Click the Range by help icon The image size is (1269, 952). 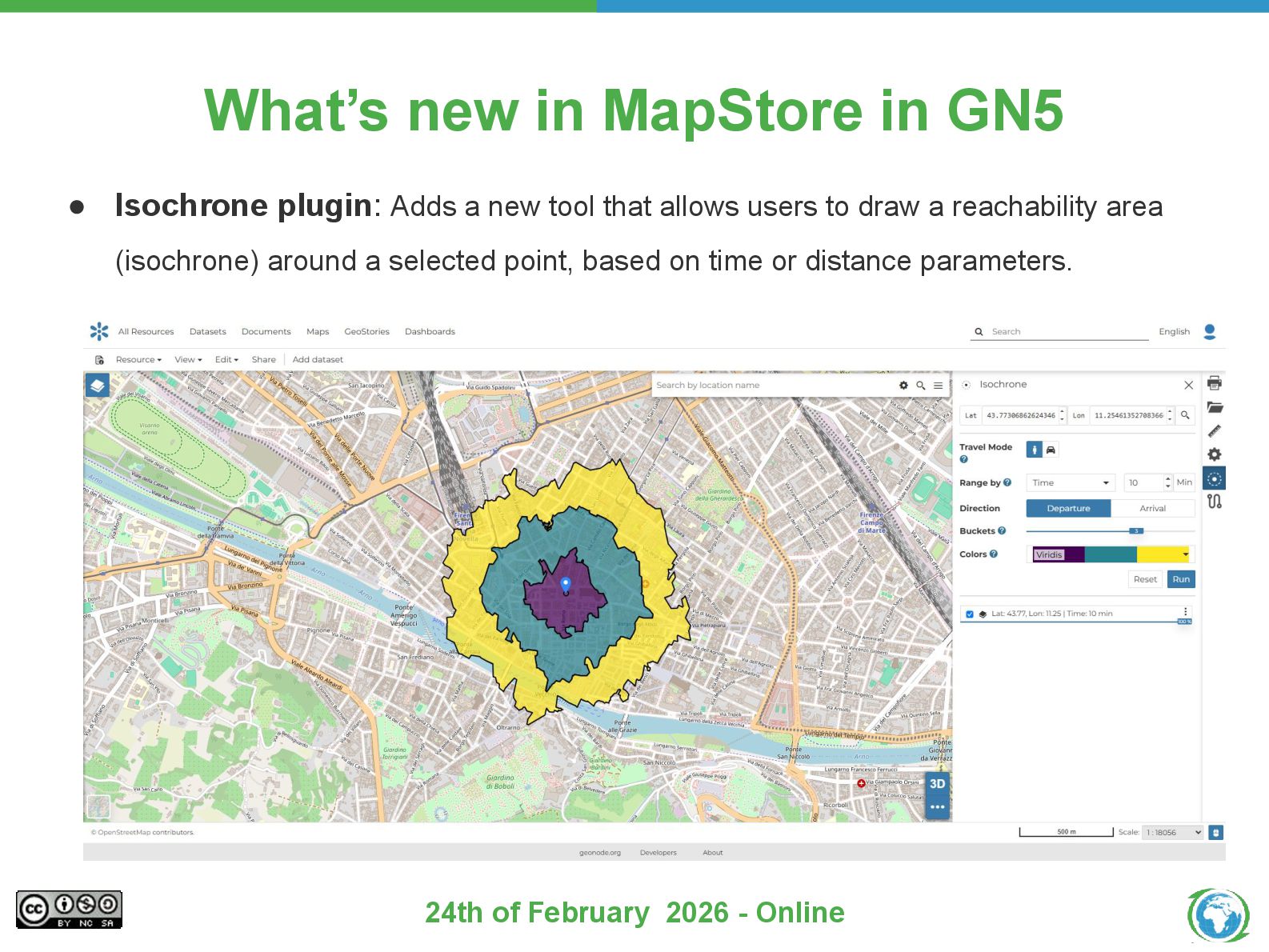(1007, 482)
